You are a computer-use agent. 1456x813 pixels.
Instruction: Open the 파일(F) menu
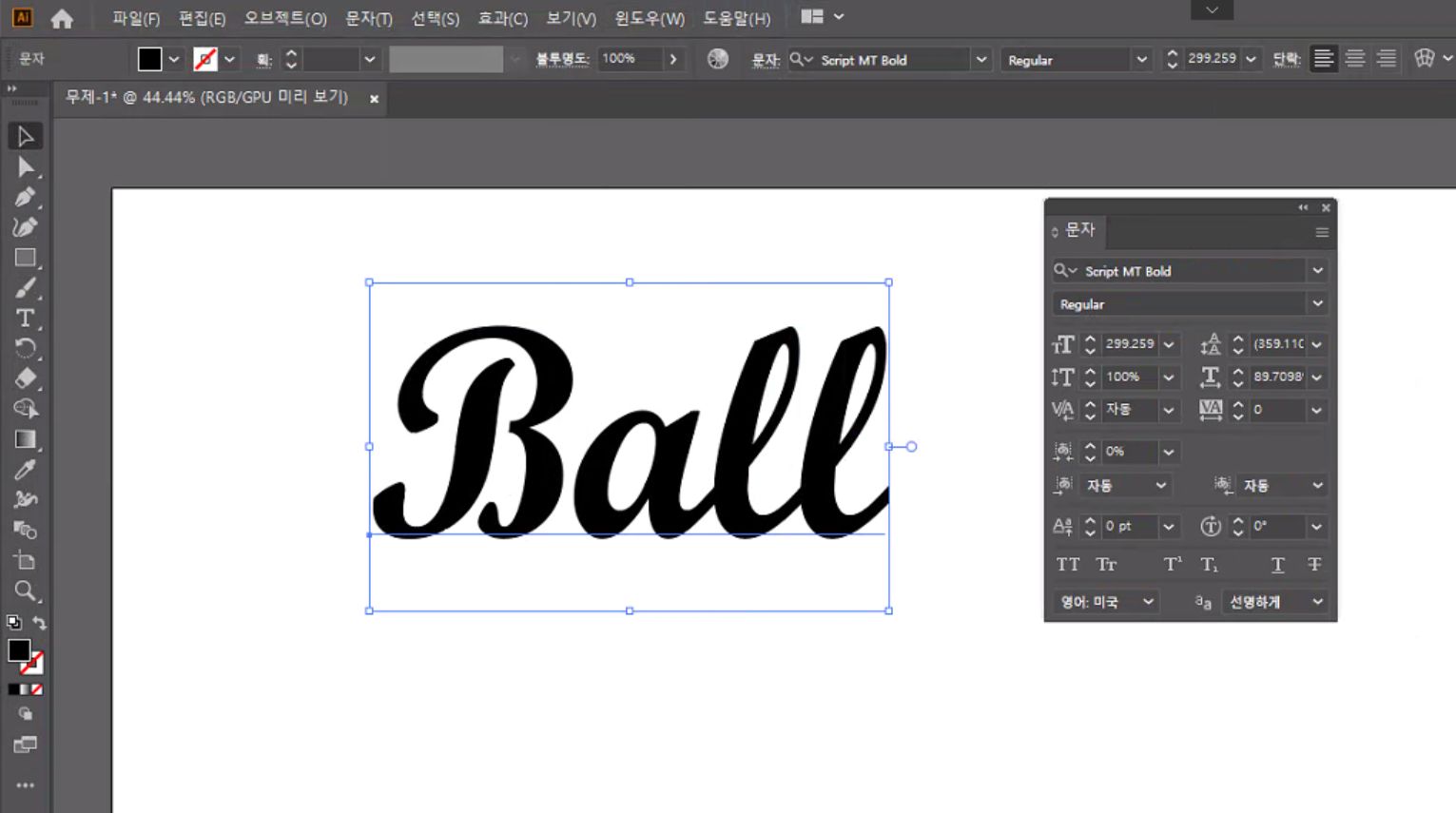tap(136, 18)
